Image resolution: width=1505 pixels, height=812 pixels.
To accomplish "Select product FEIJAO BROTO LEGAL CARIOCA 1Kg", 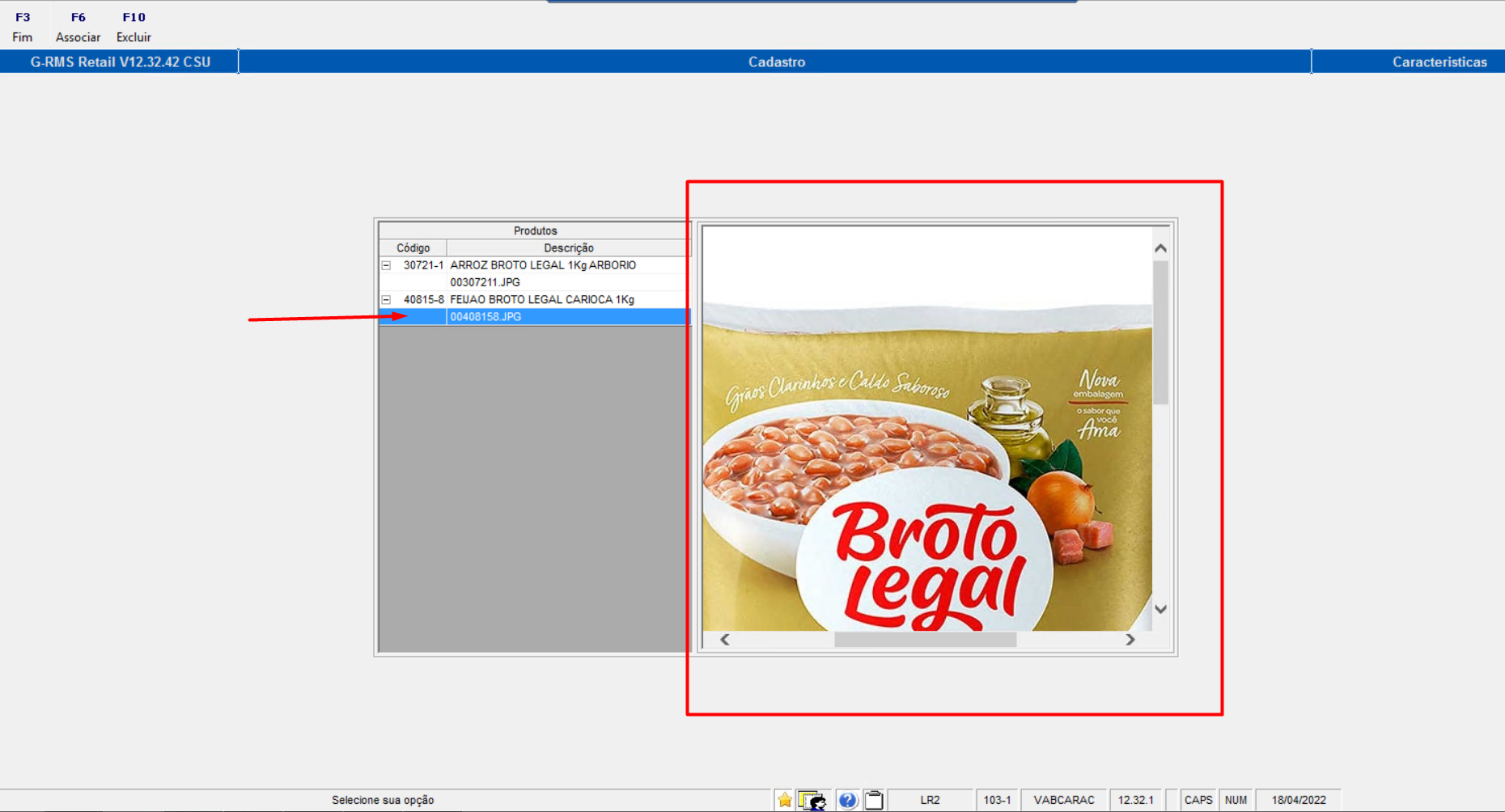I will coord(542,299).
